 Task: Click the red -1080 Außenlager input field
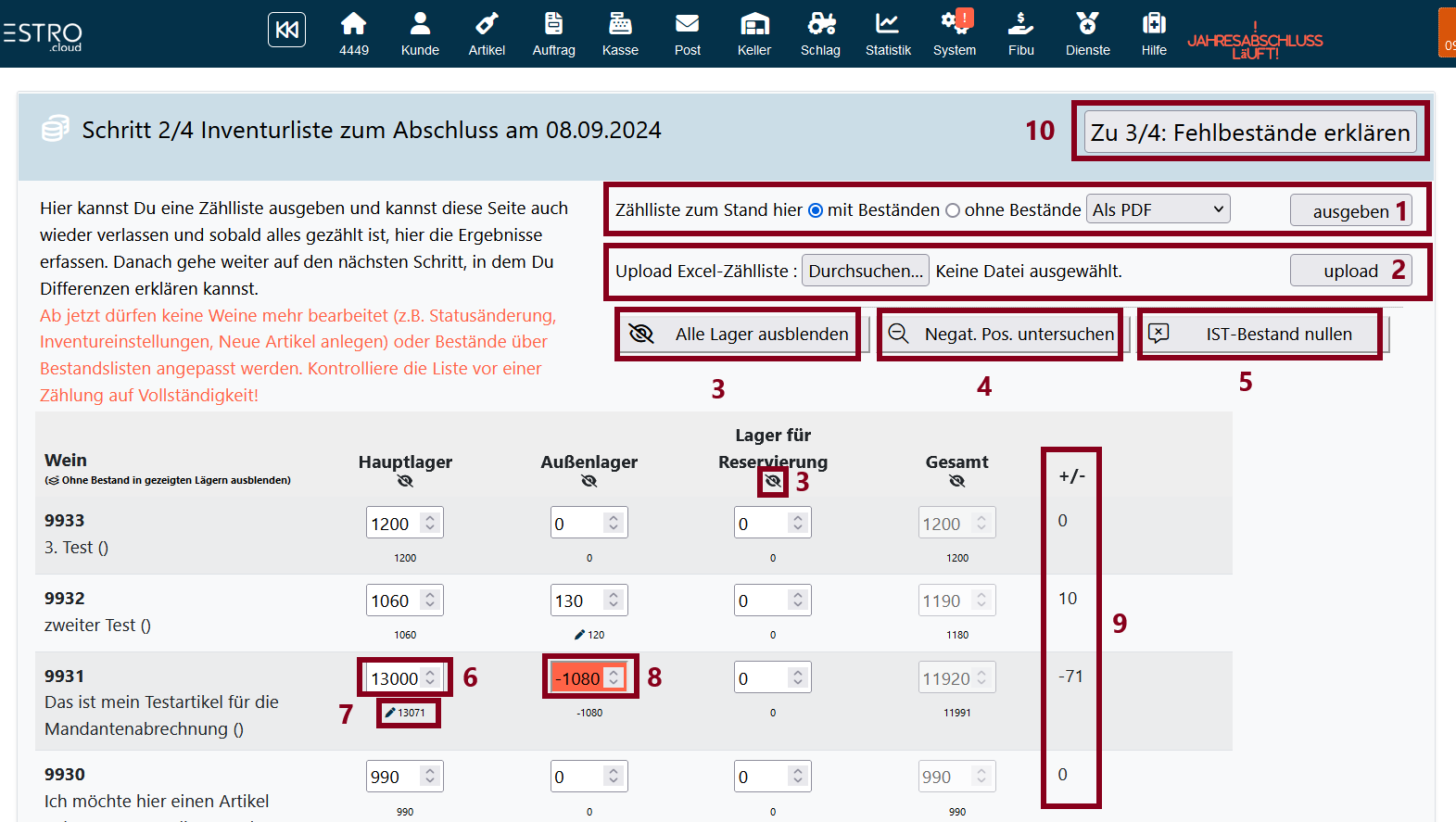[578, 678]
